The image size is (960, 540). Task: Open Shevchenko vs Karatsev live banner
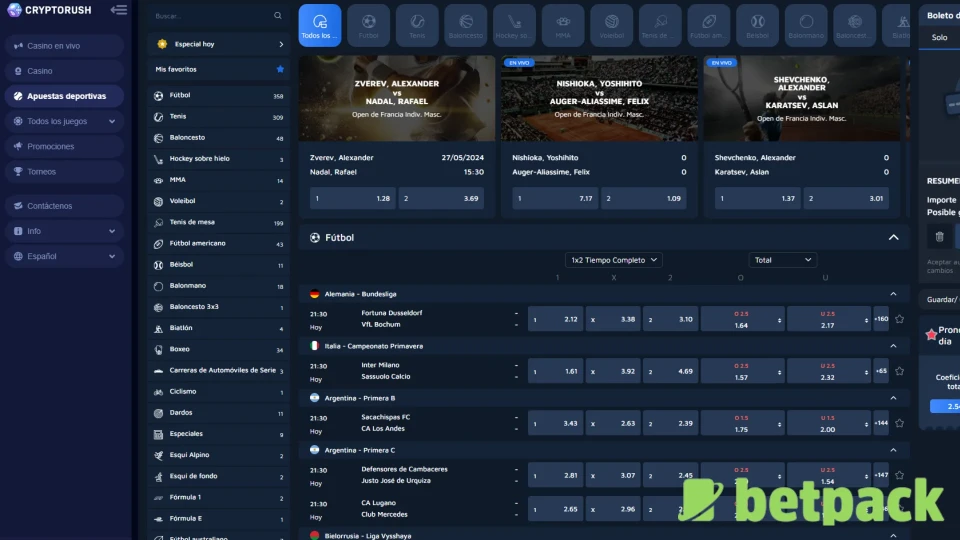pyautogui.click(x=802, y=99)
